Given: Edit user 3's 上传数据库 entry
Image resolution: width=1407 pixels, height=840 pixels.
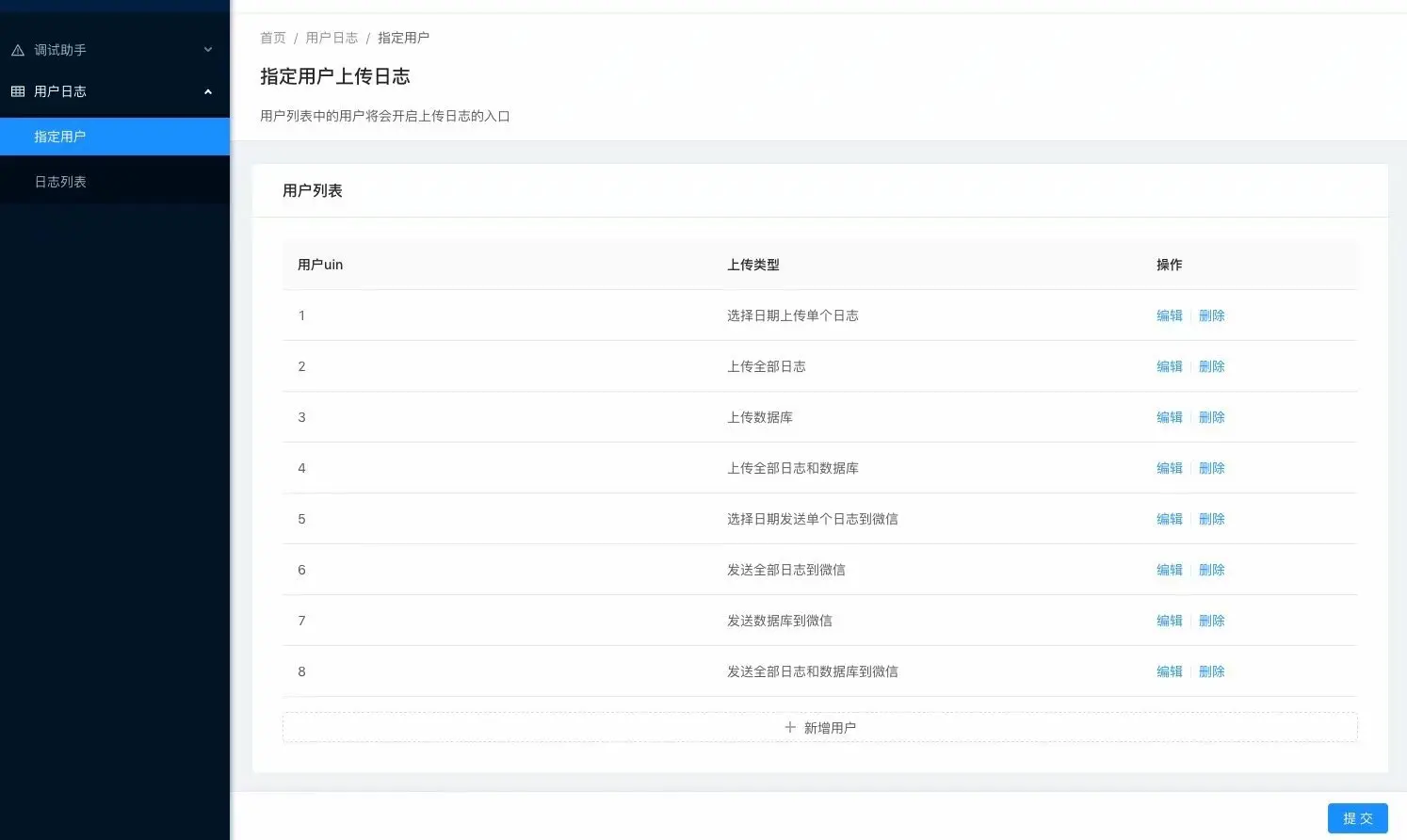Looking at the screenshot, I should click(1169, 417).
